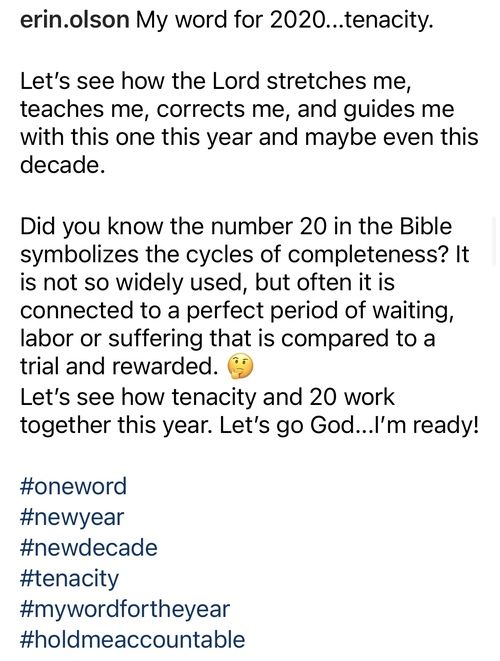Click the word "decade." ending the first paragraph
Viewport: 500px width, 661px height.
tap(62, 165)
